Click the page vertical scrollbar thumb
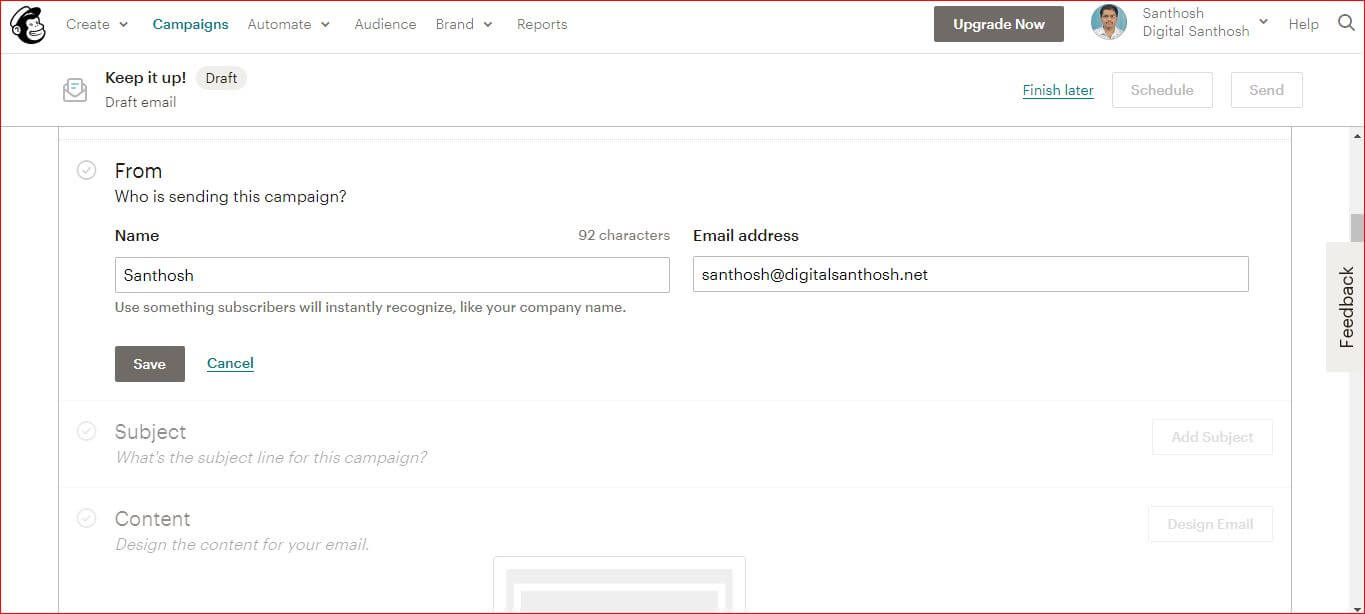The width and height of the screenshot is (1365, 614). point(1357,228)
